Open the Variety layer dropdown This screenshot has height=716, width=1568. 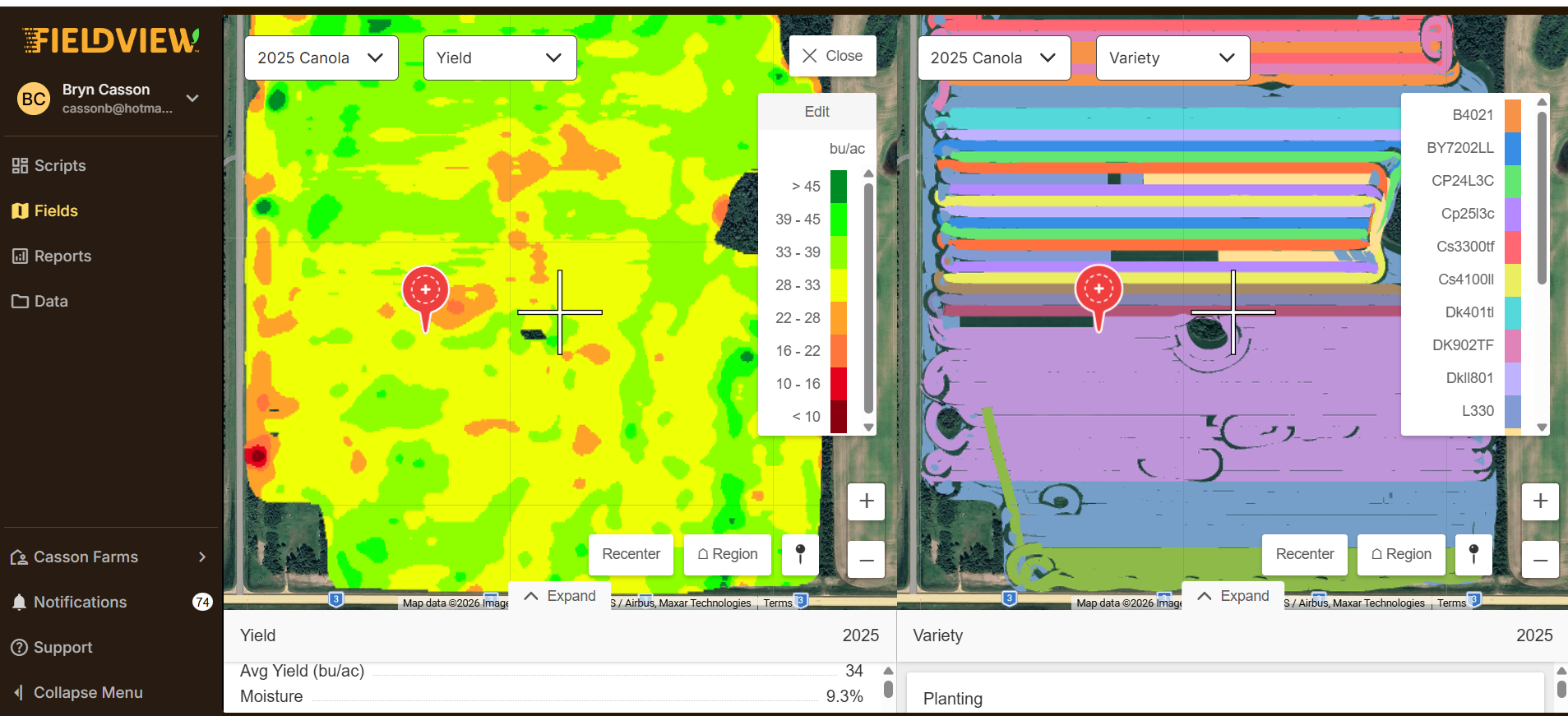1172,58
